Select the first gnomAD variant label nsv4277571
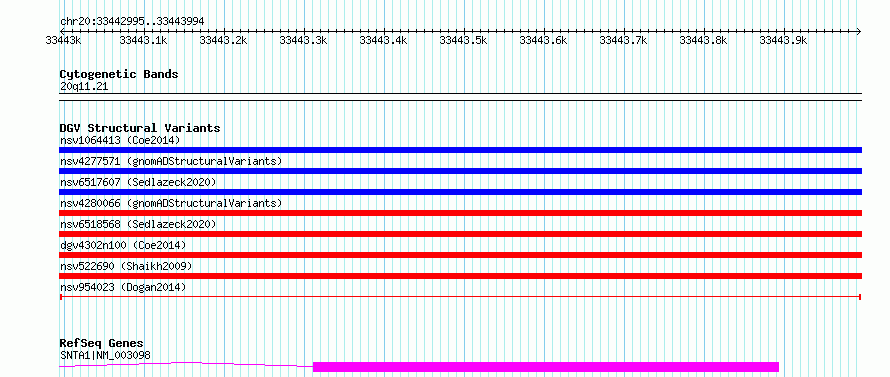The image size is (890, 377). tap(171, 161)
